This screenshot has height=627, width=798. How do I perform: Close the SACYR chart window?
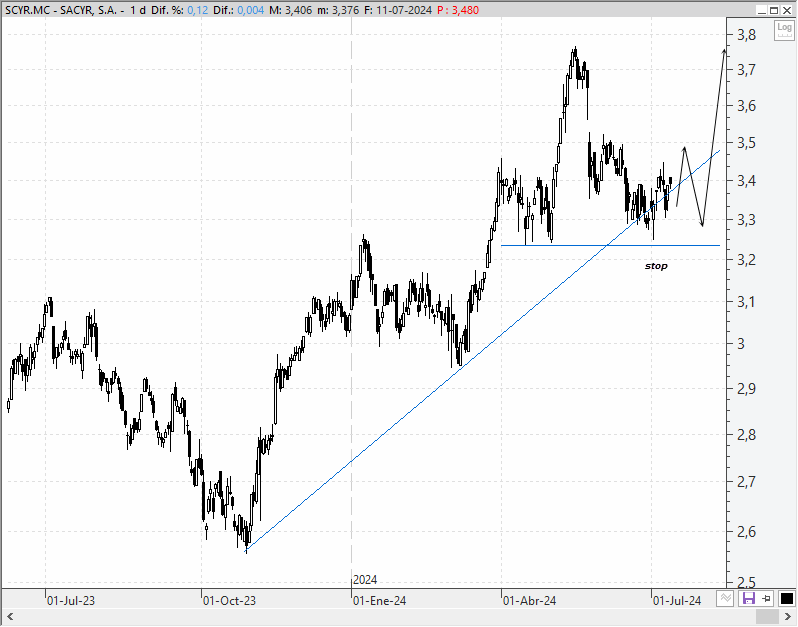[786, 10]
